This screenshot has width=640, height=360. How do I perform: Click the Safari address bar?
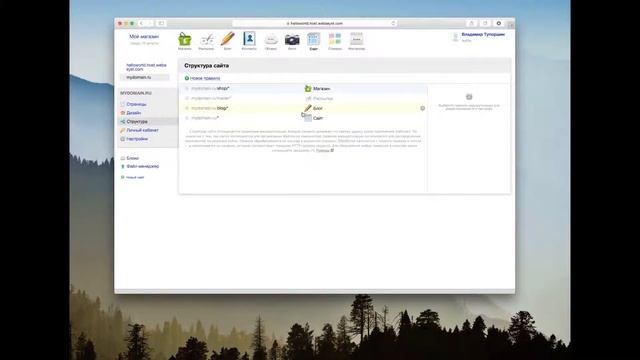coord(314,24)
